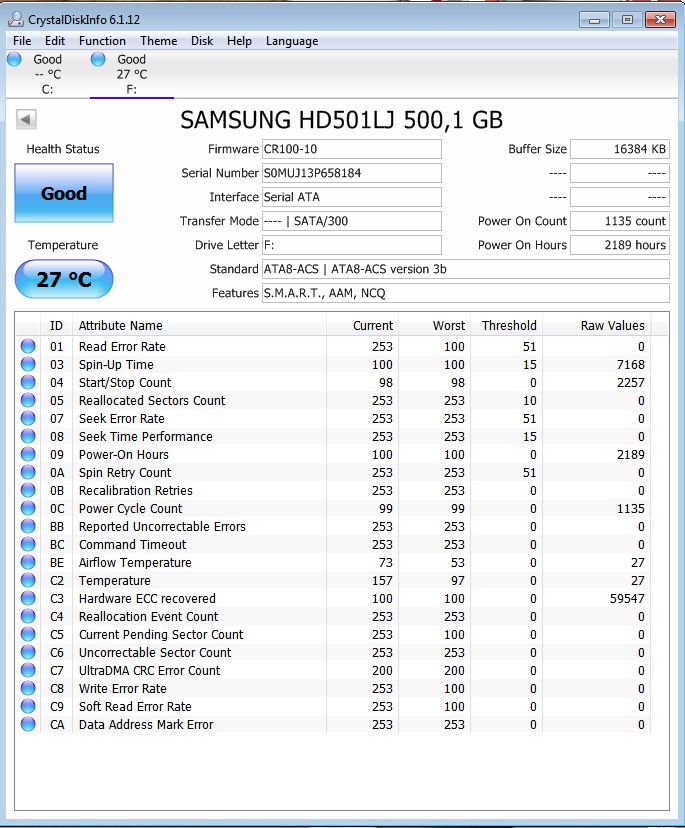Viewport: 685px width, 828px height.
Task: Click status icon for Start/Stop Count
Action: coord(28,382)
